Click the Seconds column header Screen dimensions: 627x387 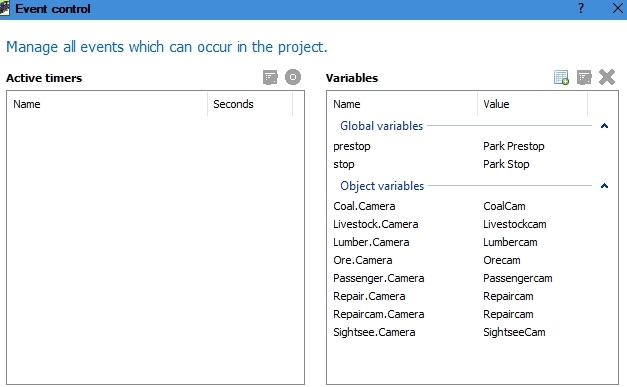250,104
